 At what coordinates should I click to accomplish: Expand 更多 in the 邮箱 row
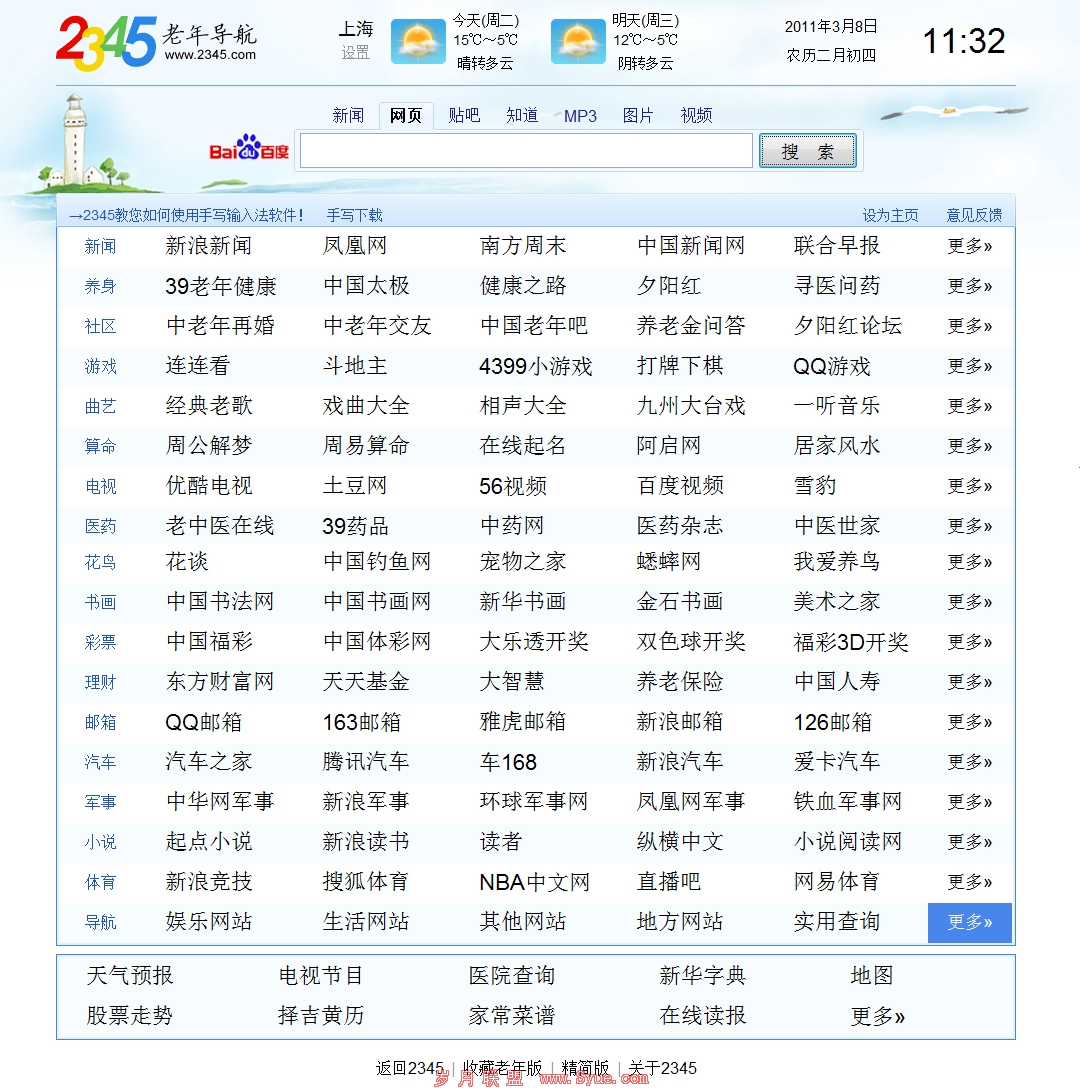click(x=970, y=722)
